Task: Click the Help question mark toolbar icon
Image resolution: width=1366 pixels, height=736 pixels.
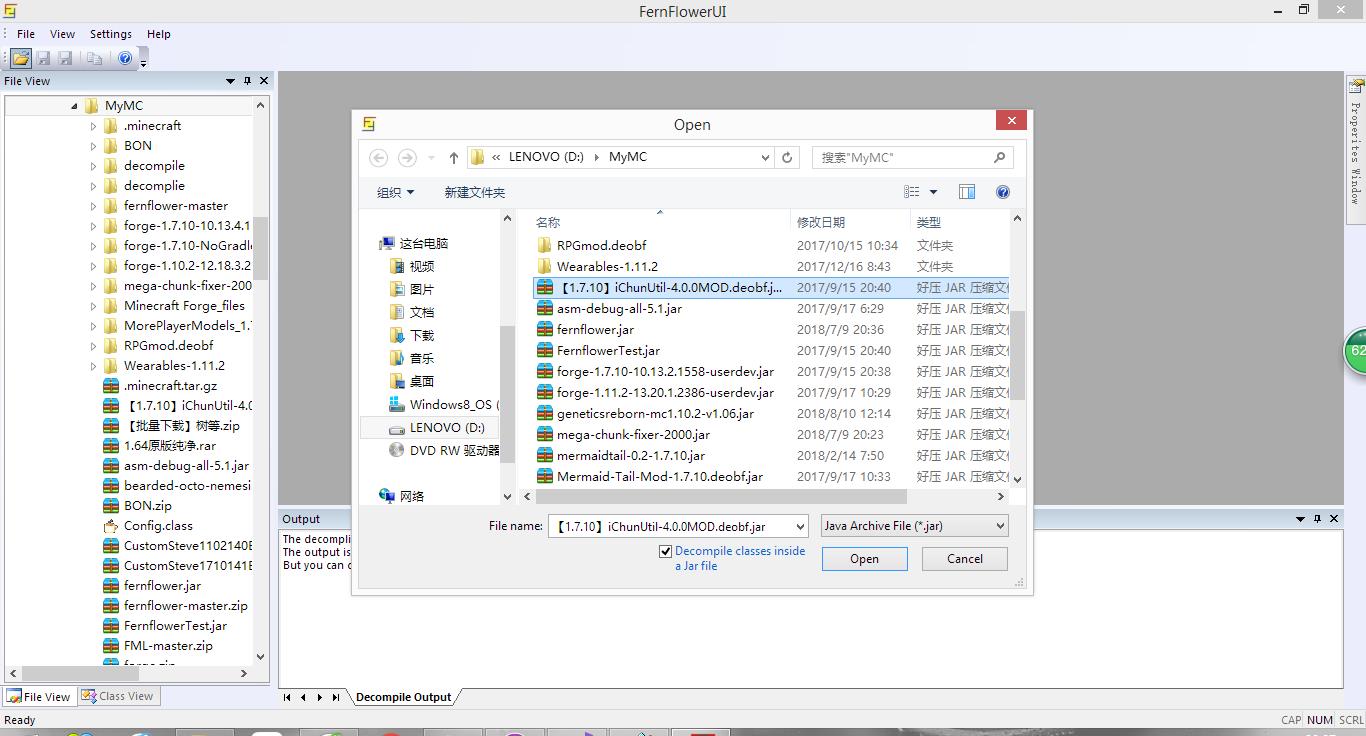Action: [125, 59]
